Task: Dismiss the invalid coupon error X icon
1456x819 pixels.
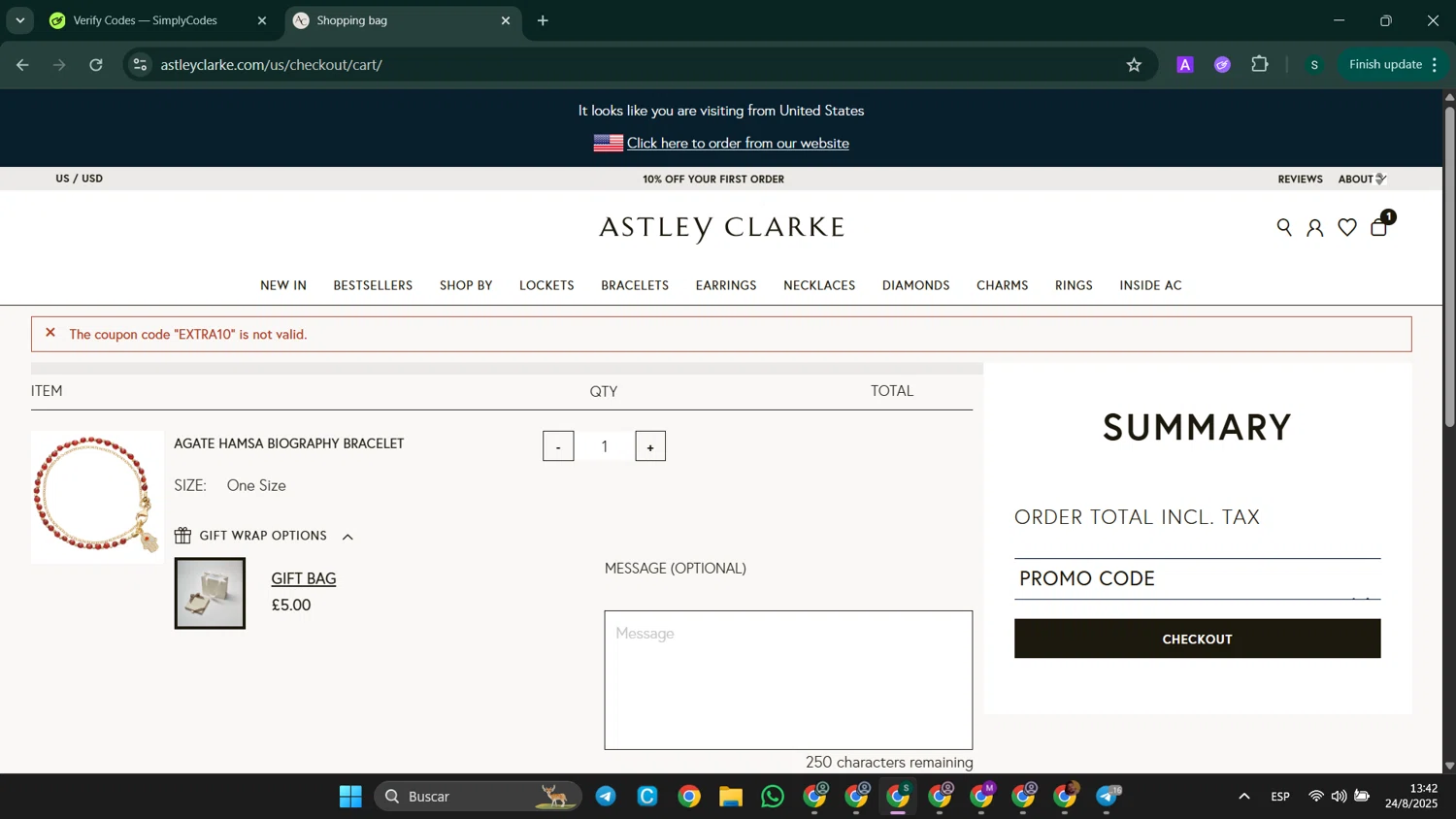Action: tap(50, 333)
